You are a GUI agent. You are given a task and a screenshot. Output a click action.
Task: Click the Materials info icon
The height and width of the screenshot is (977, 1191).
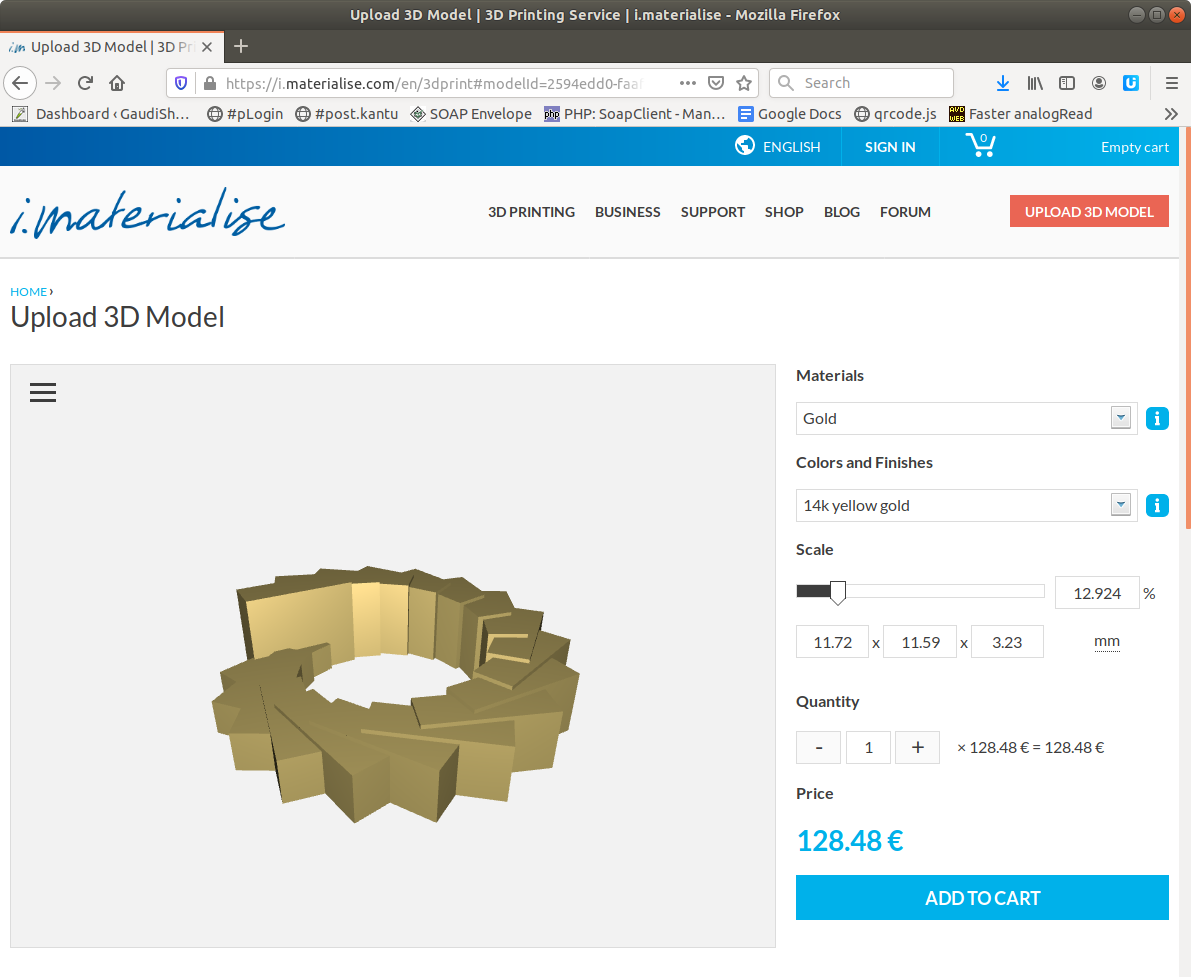pyautogui.click(x=1157, y=419)
